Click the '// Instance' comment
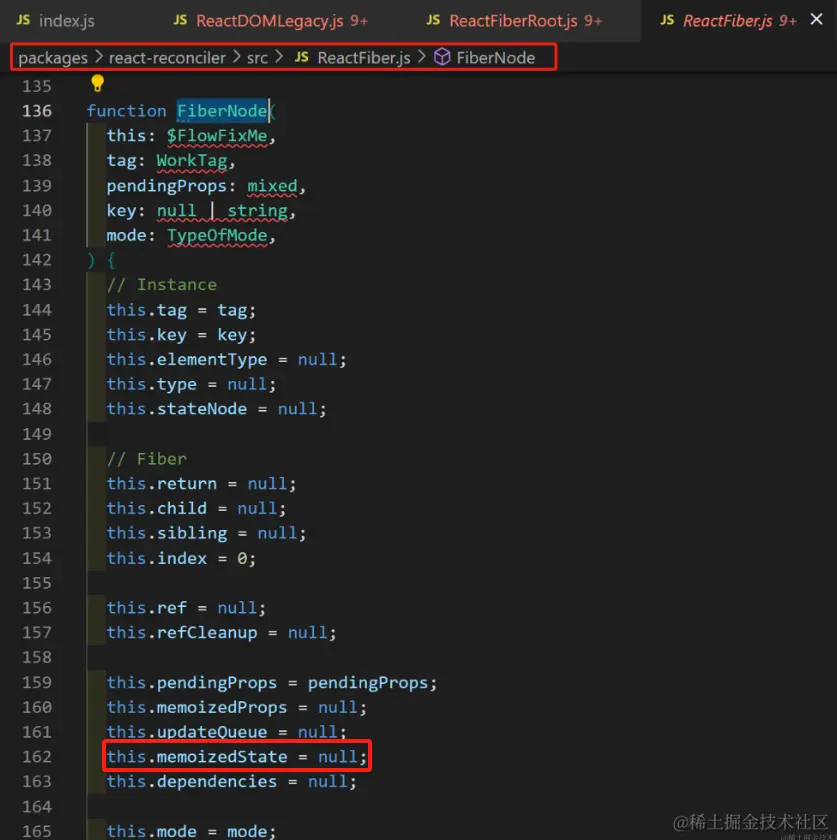Viewport: 837px width, 840px height. click(x=162, y=284)
